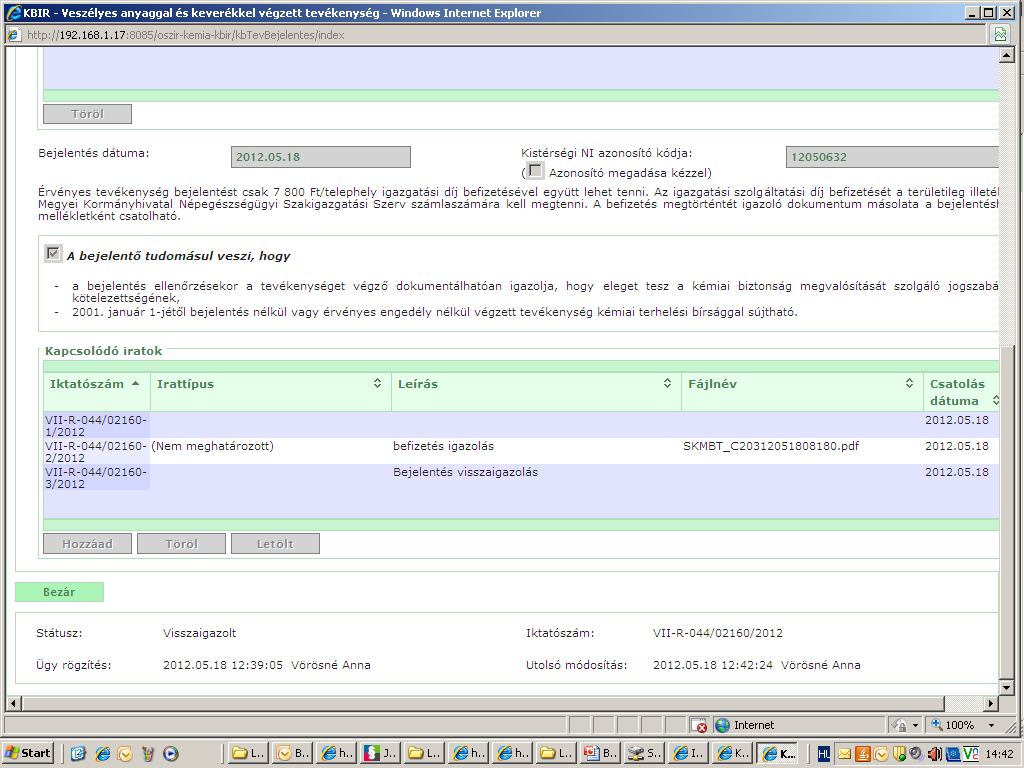
Task: Select row VII-R-044/02160-1/2012
Action: pyautogui.click(x=521, y=425)
